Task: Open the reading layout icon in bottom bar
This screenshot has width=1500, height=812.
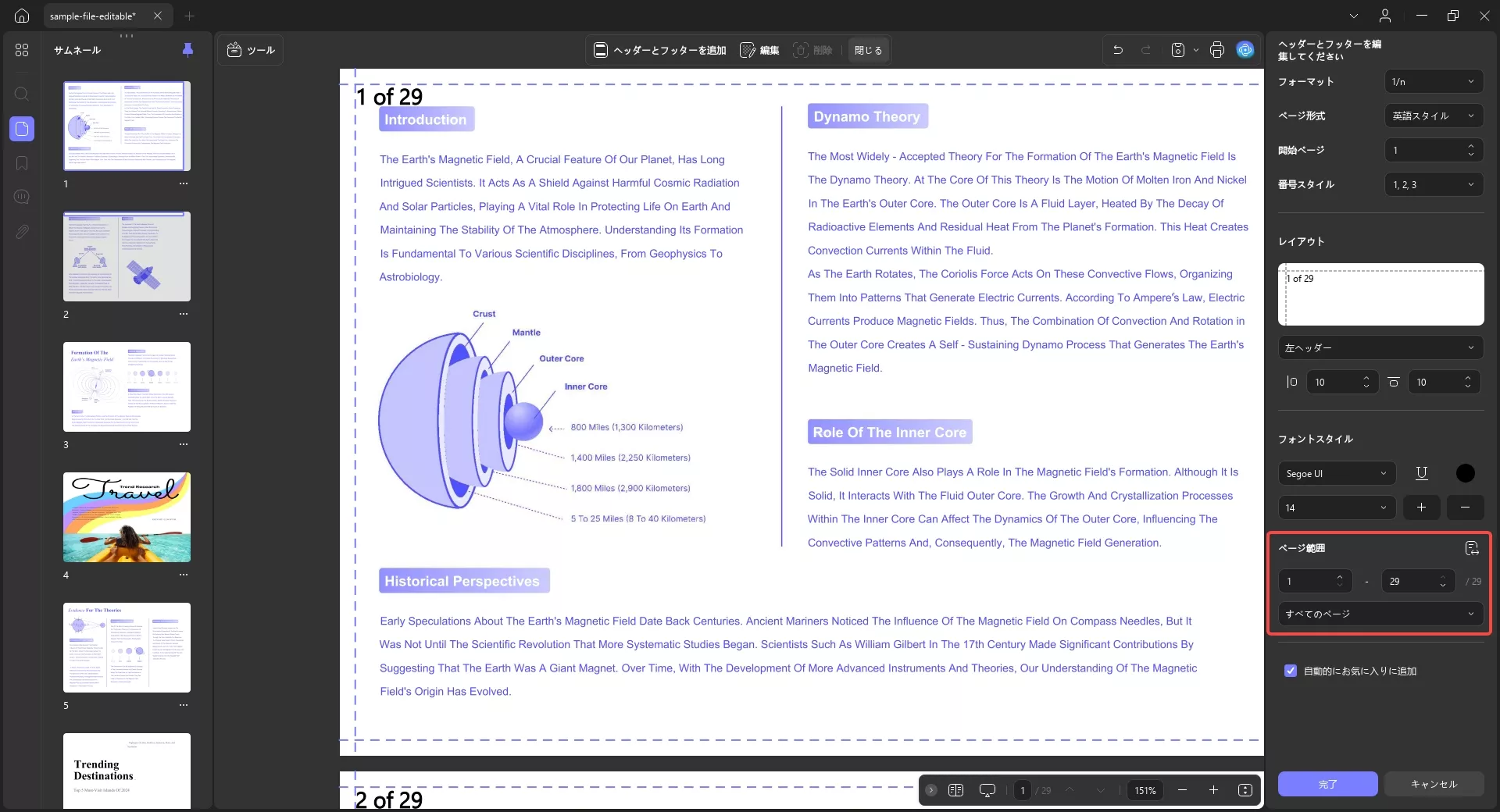Action: (x=955, y=790)
